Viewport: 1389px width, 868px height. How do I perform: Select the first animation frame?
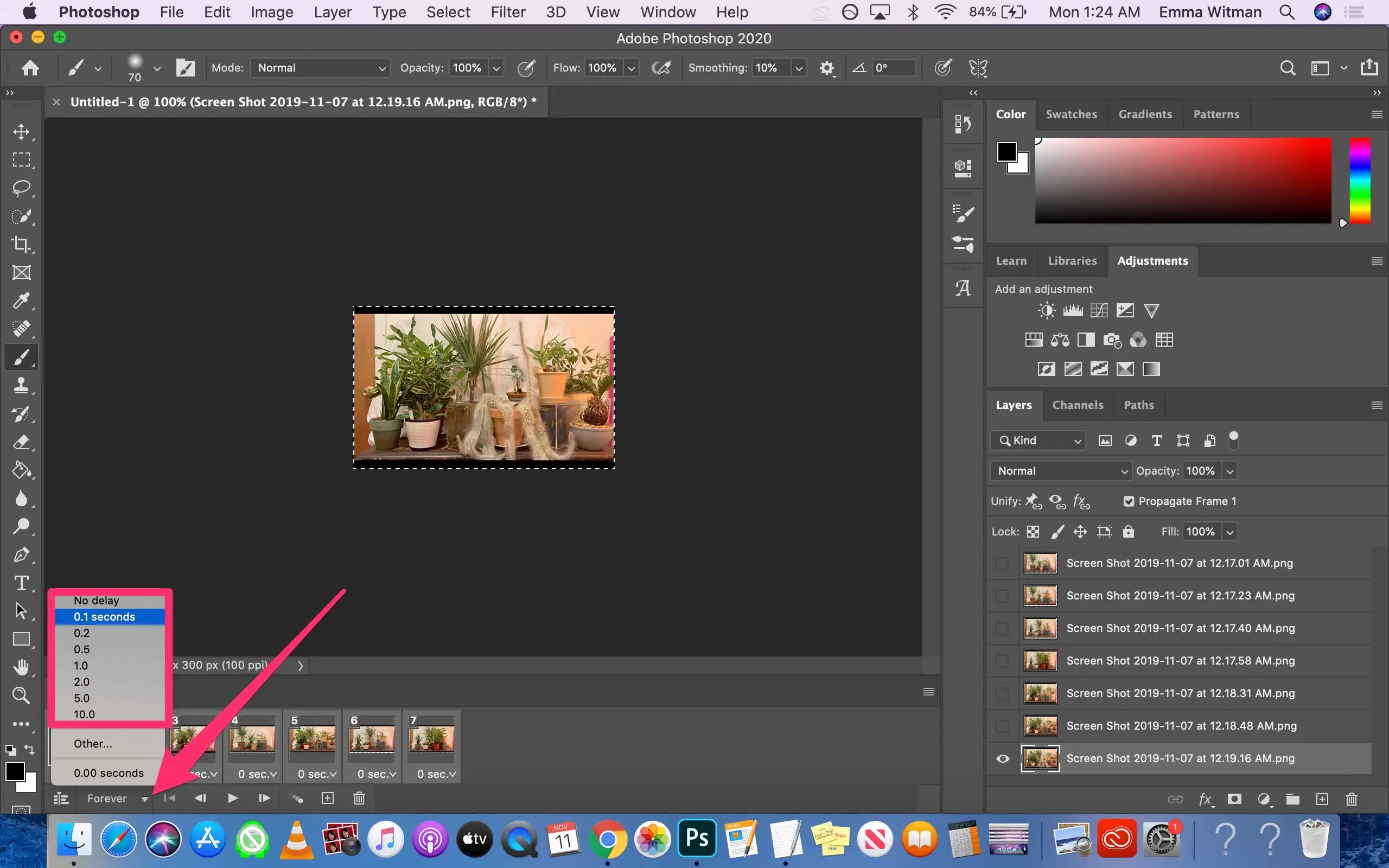coord(169,798)
